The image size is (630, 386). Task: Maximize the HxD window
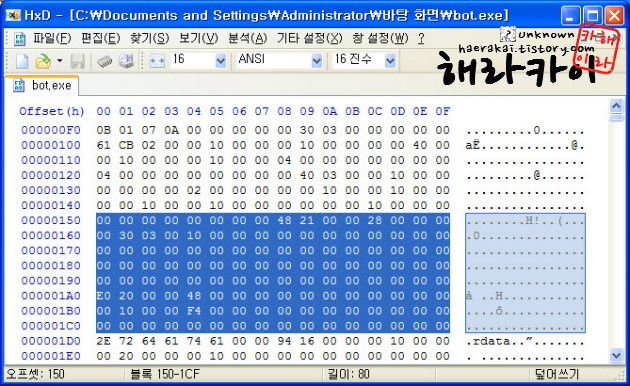pyautogui.click(x=592, y=16)
